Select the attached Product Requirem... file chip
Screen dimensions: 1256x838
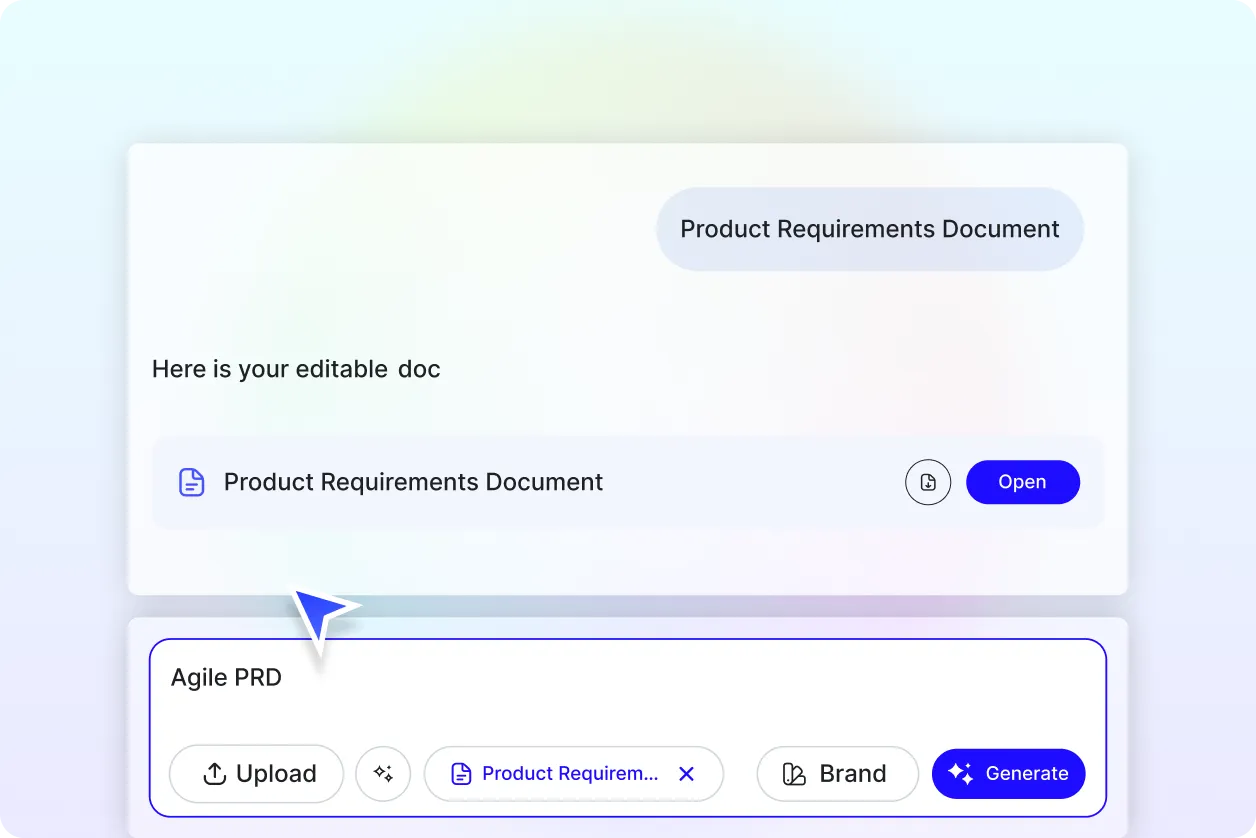click(x=573, y=773)
